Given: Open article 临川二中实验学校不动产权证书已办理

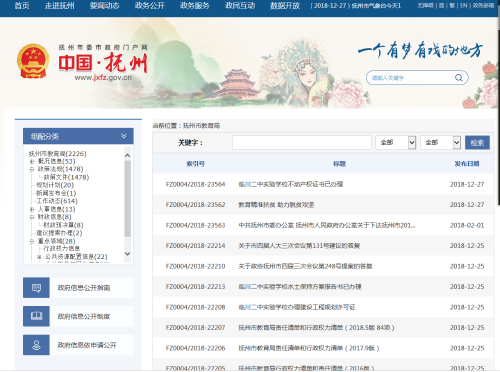Looking at the screenshot, I should pyautogui.click(x=291, y=184).
